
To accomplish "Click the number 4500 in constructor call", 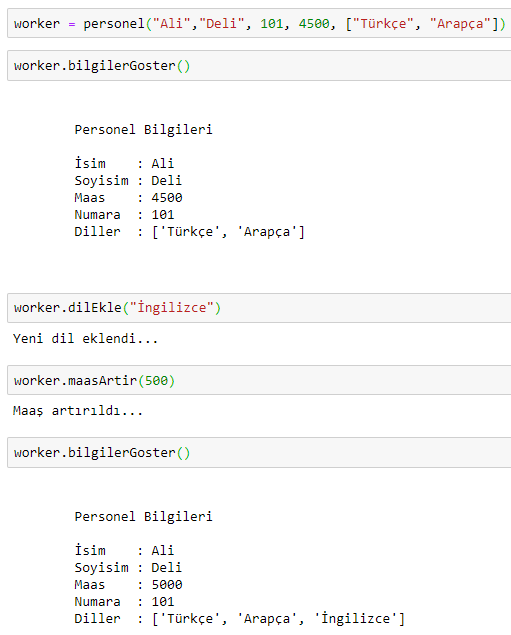I will click(314, 23).
